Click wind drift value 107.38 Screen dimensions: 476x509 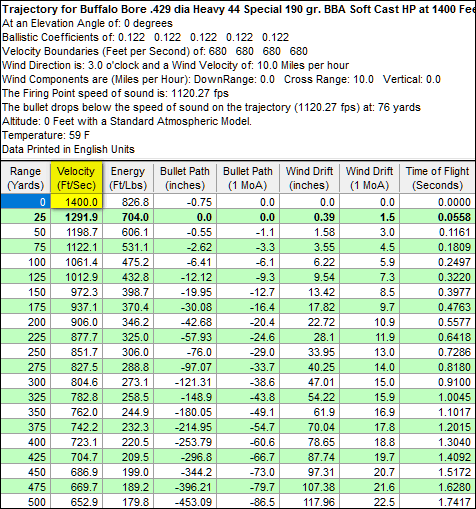pyautogui.click(x=309, y=487)
